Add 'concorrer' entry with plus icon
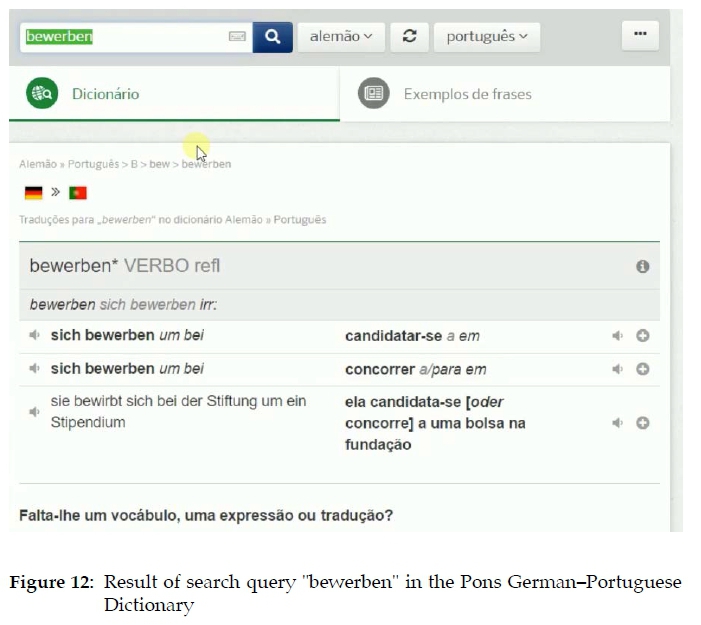The image size is (701, 625). tap(643, 369)
